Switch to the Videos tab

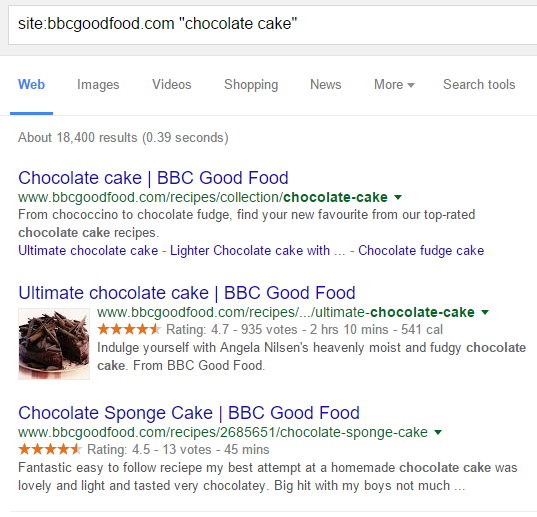pos(172,85)
